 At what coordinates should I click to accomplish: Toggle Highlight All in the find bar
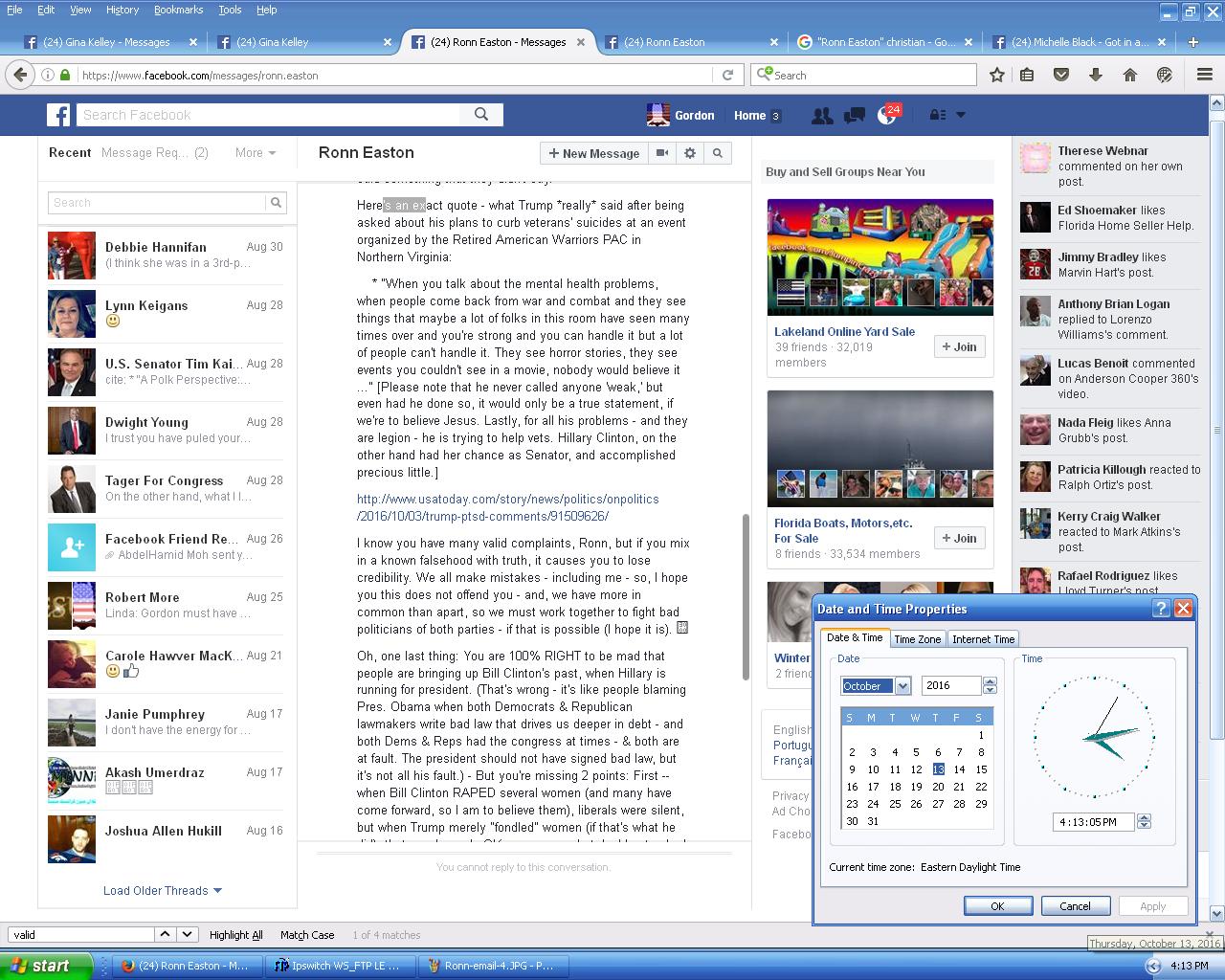(x=235, y=935)
